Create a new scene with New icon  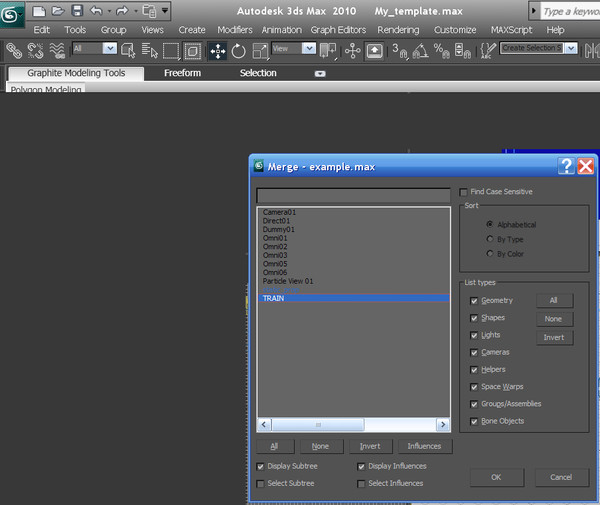(x=39, y=11)
